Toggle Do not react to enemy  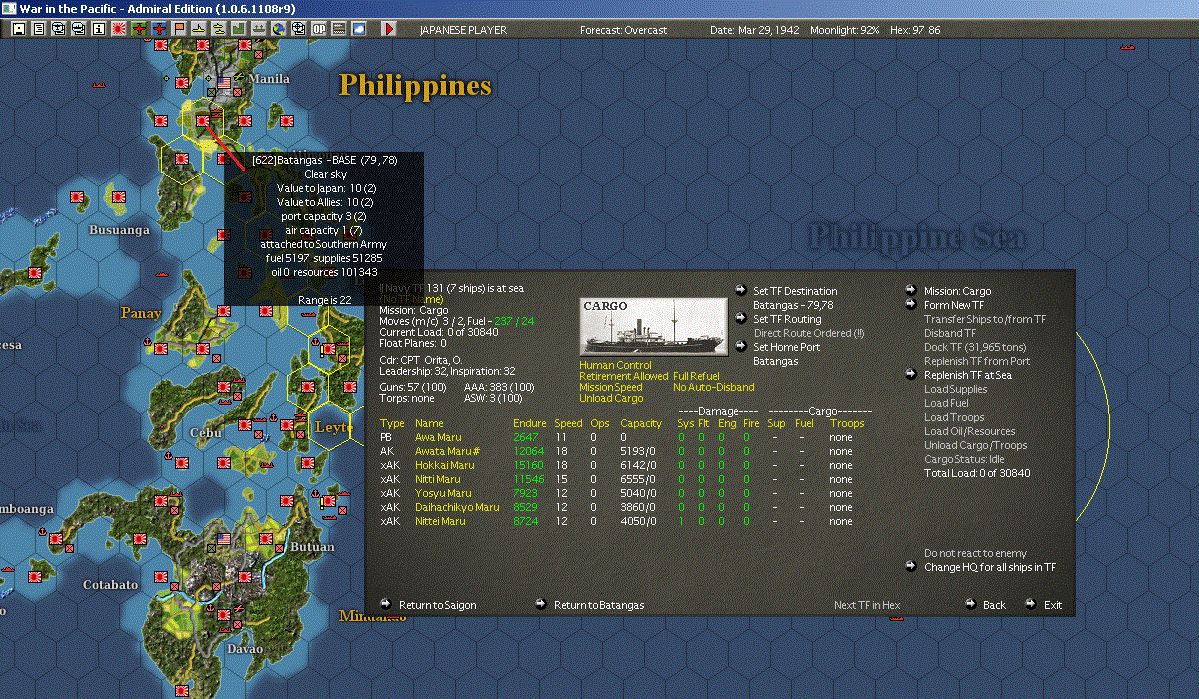pos(975,553)
